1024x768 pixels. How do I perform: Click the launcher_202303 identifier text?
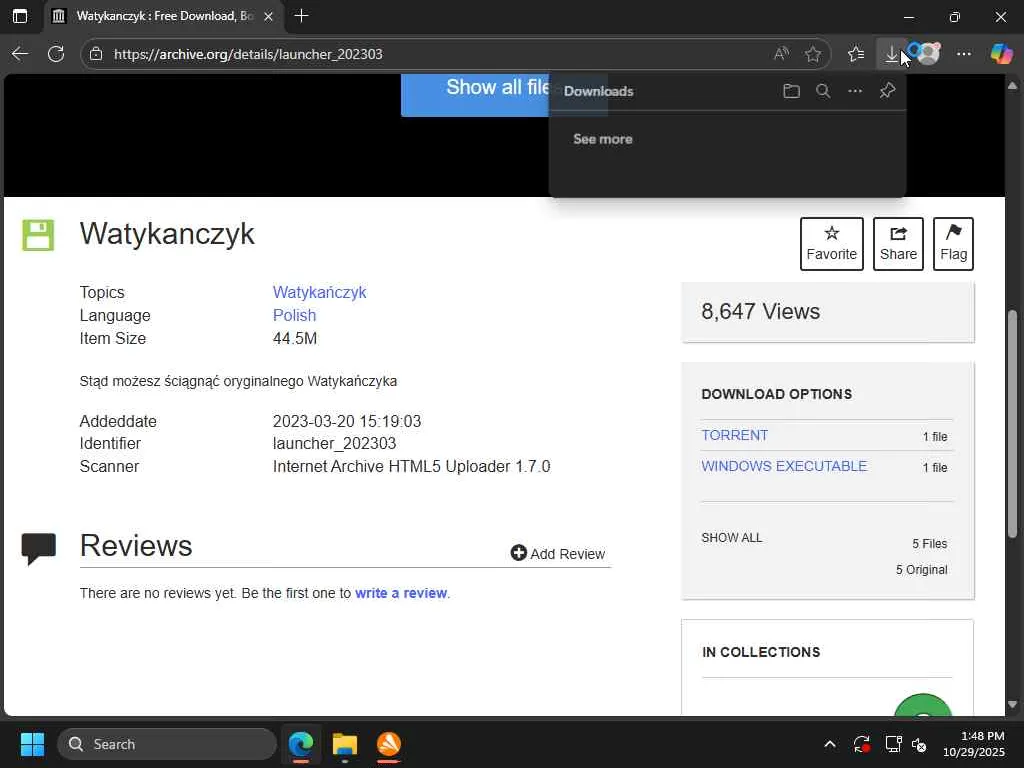pyautogui.click(x=334, y=443)
